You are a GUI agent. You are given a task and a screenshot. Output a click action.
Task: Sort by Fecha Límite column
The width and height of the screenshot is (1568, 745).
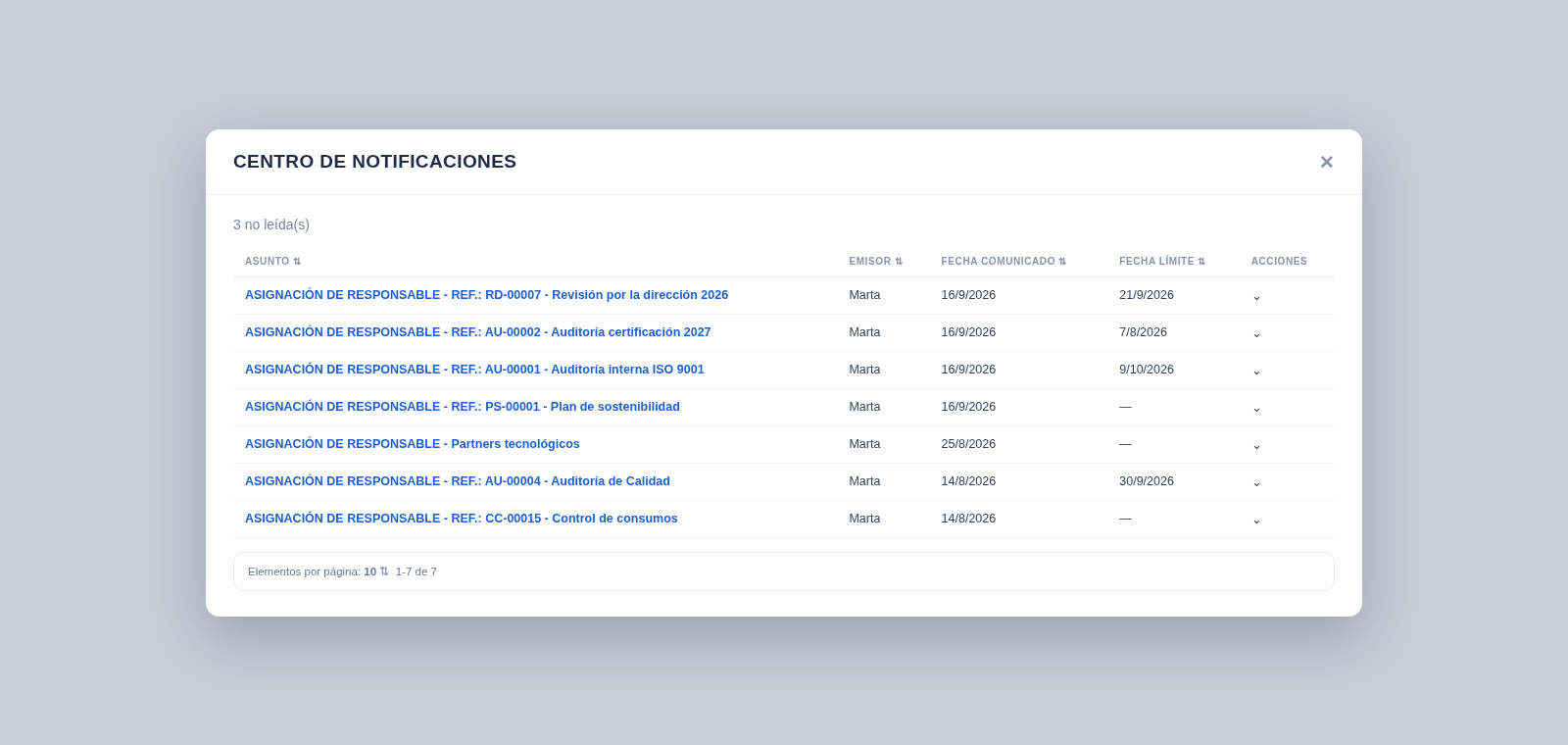click(x=1162, y=262)
